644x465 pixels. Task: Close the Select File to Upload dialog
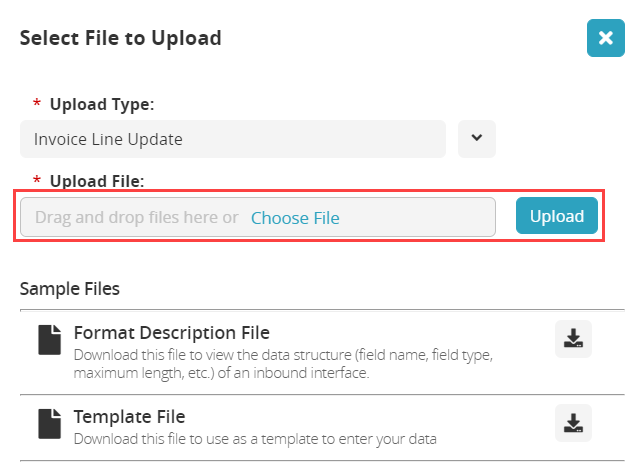point(605,38)
